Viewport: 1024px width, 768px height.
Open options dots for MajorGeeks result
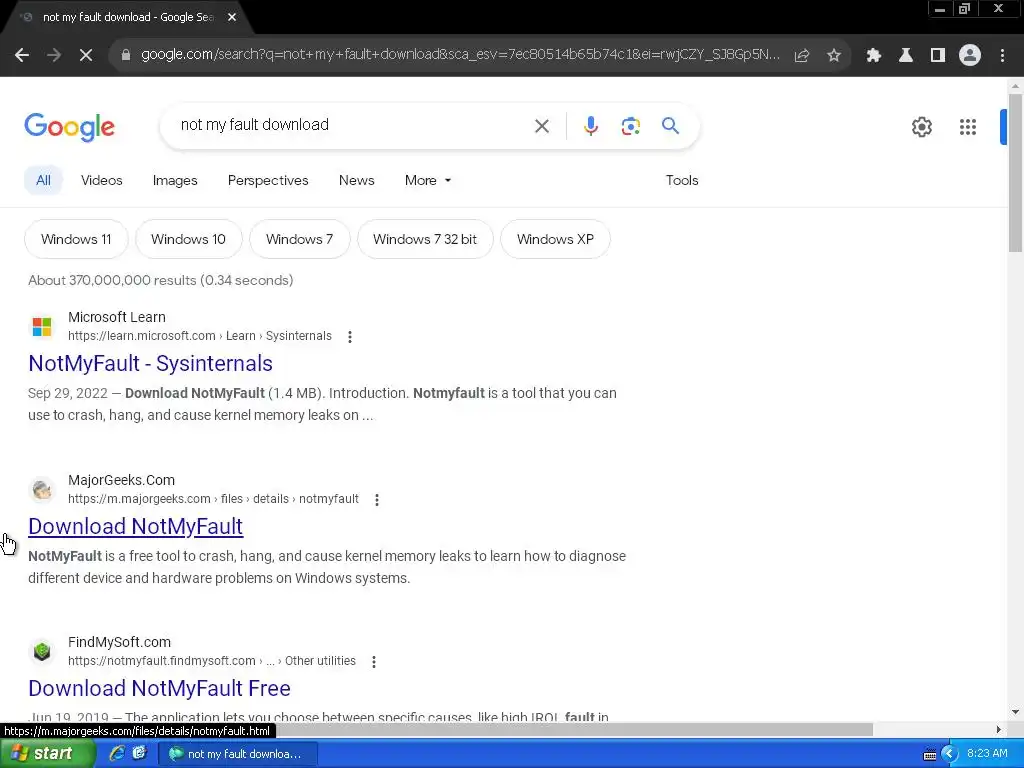377,500
